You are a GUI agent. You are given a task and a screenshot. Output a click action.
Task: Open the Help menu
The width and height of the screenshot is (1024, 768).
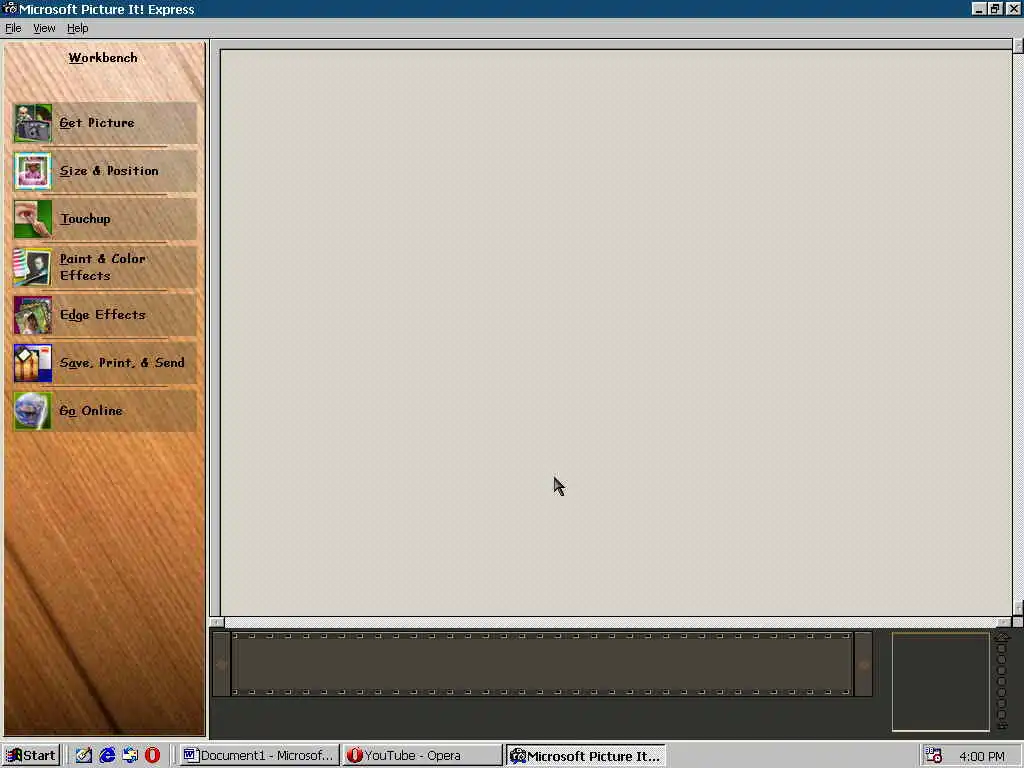77,28
